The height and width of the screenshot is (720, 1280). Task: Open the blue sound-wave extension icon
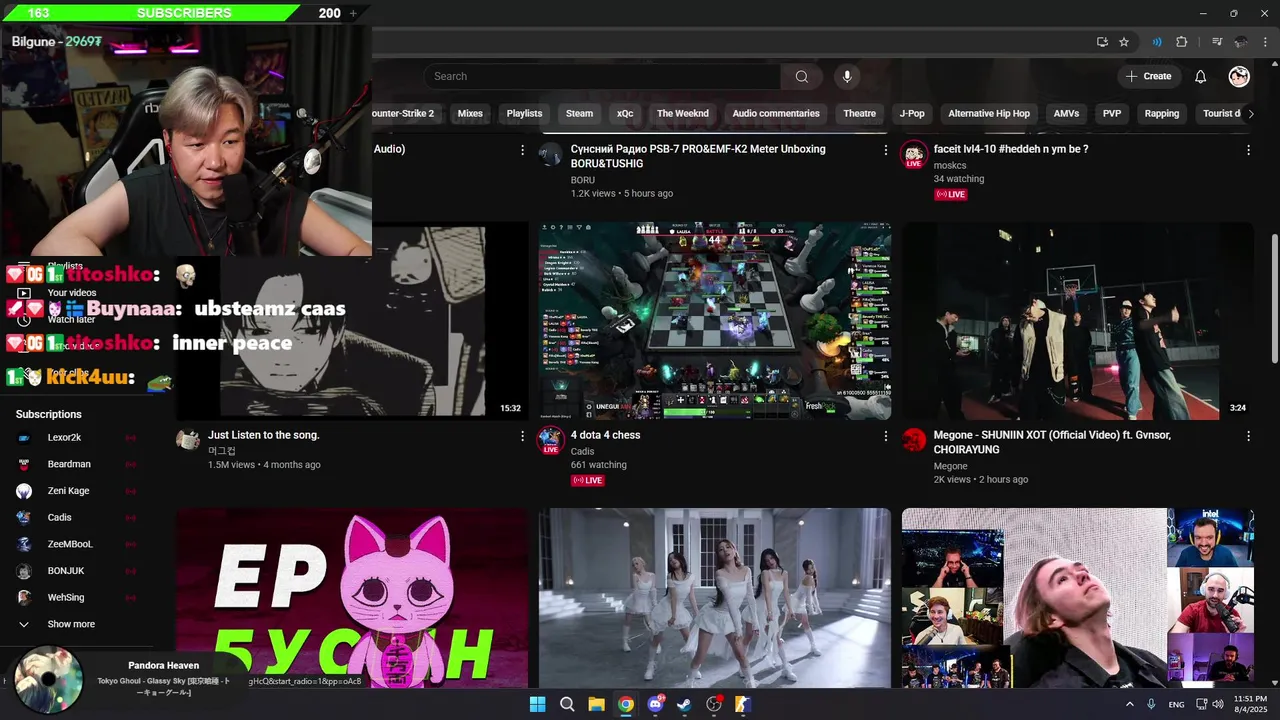[1157, 42]
